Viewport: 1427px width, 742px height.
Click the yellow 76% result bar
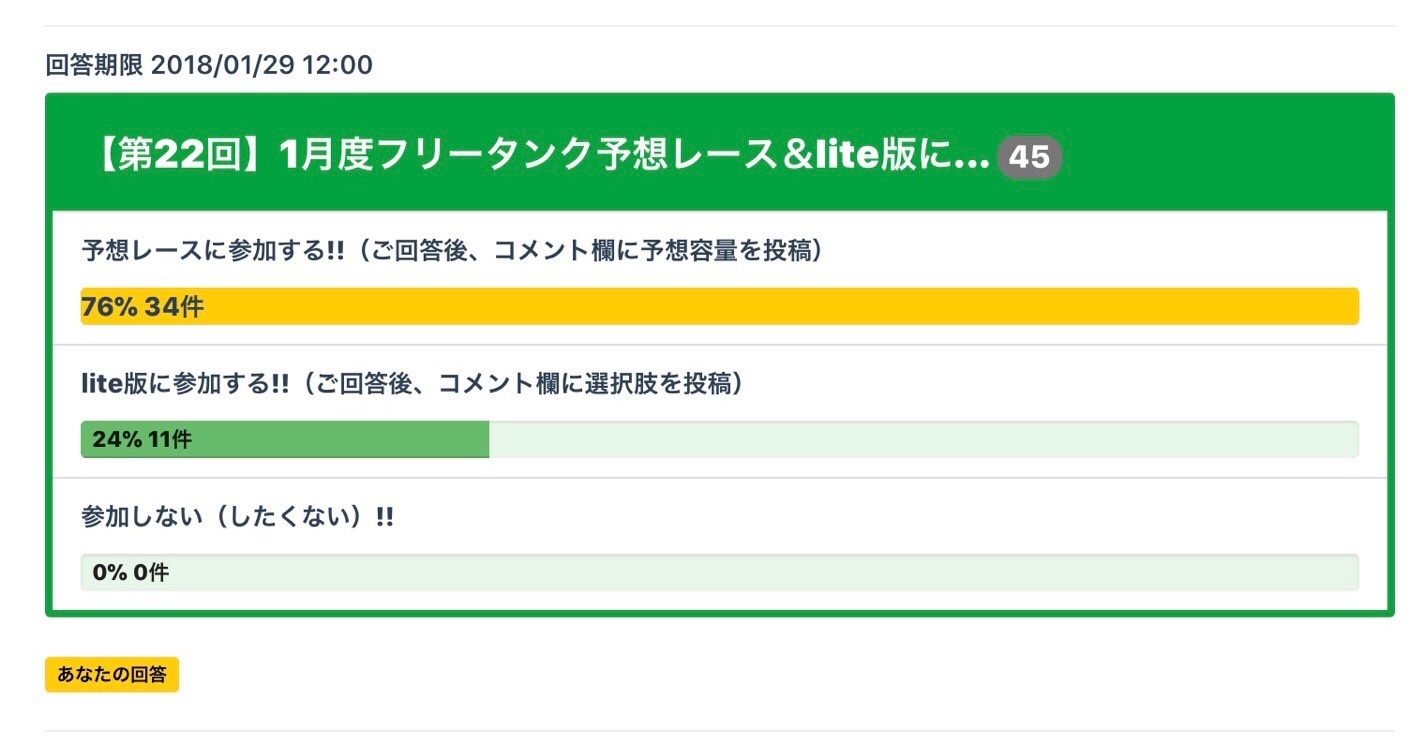(x=780, y=307)
